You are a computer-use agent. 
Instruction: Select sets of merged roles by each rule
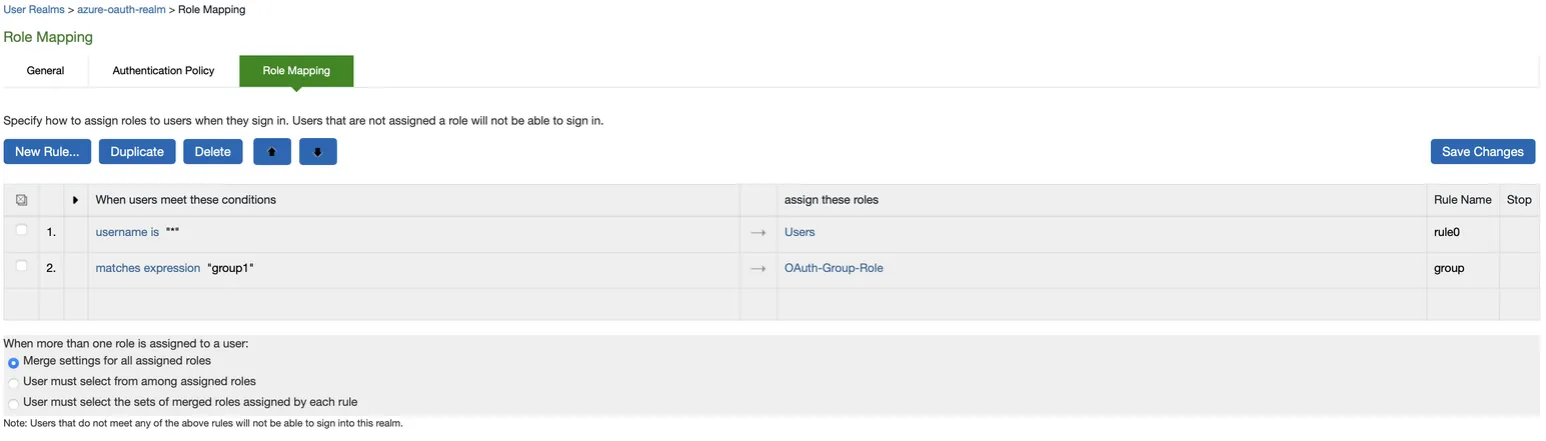14,404
